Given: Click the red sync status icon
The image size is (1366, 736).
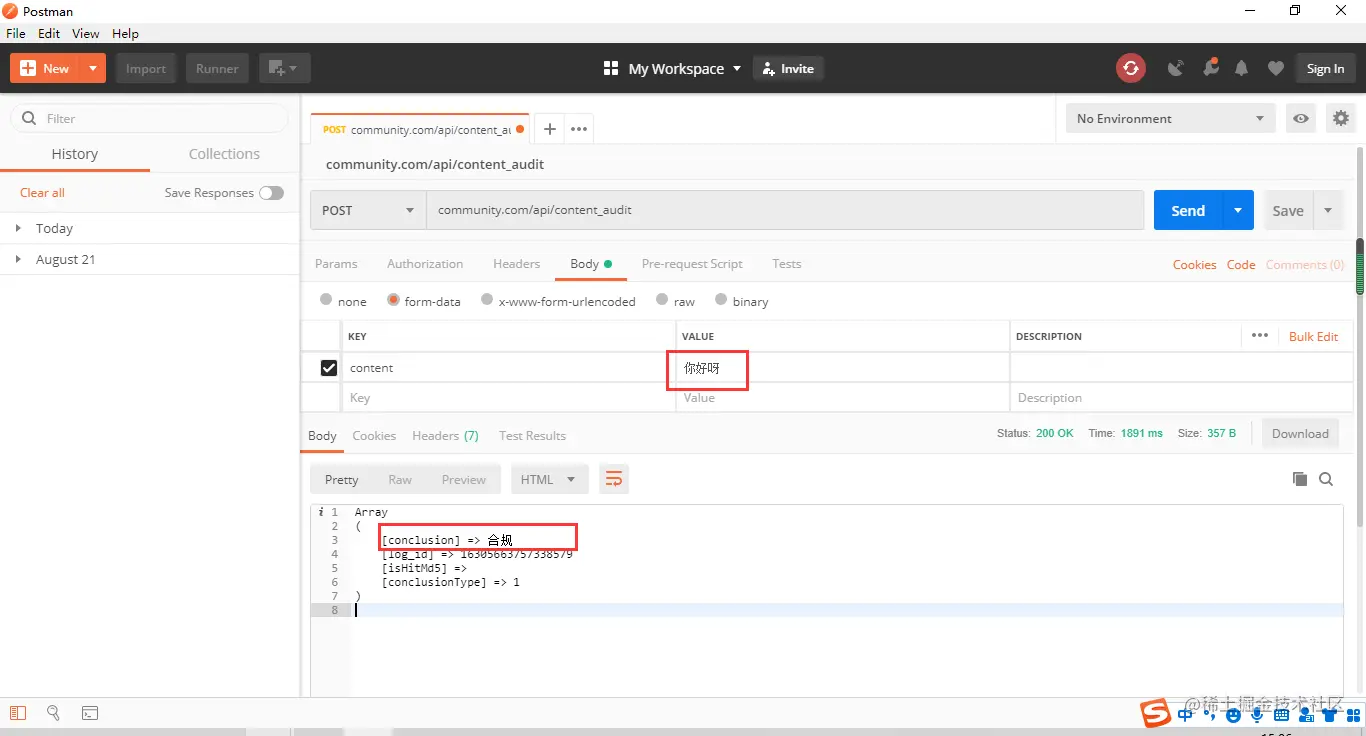Looking at the screenshot, I should tap(1131, 68).
